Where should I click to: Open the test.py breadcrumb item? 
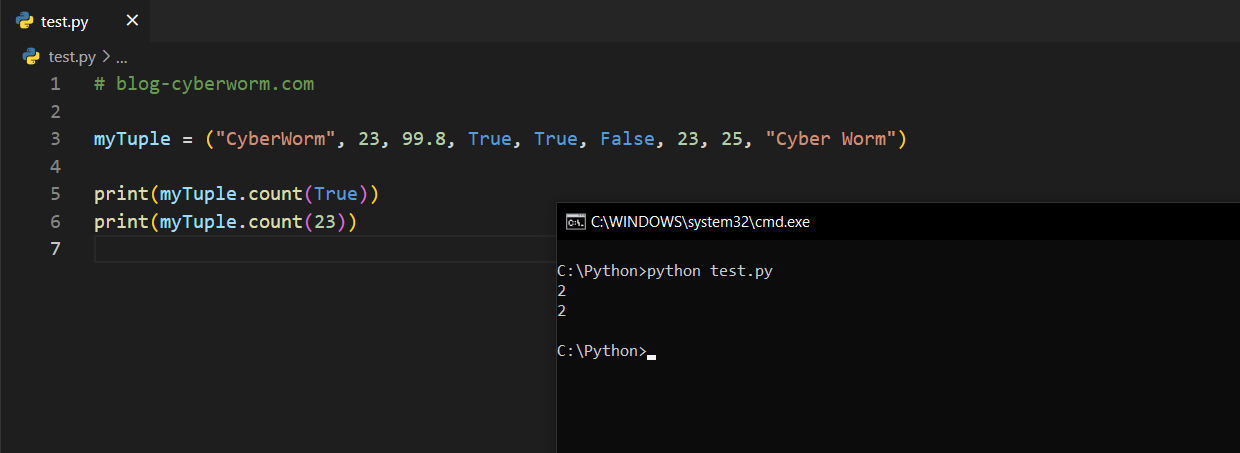coord(72,57)
